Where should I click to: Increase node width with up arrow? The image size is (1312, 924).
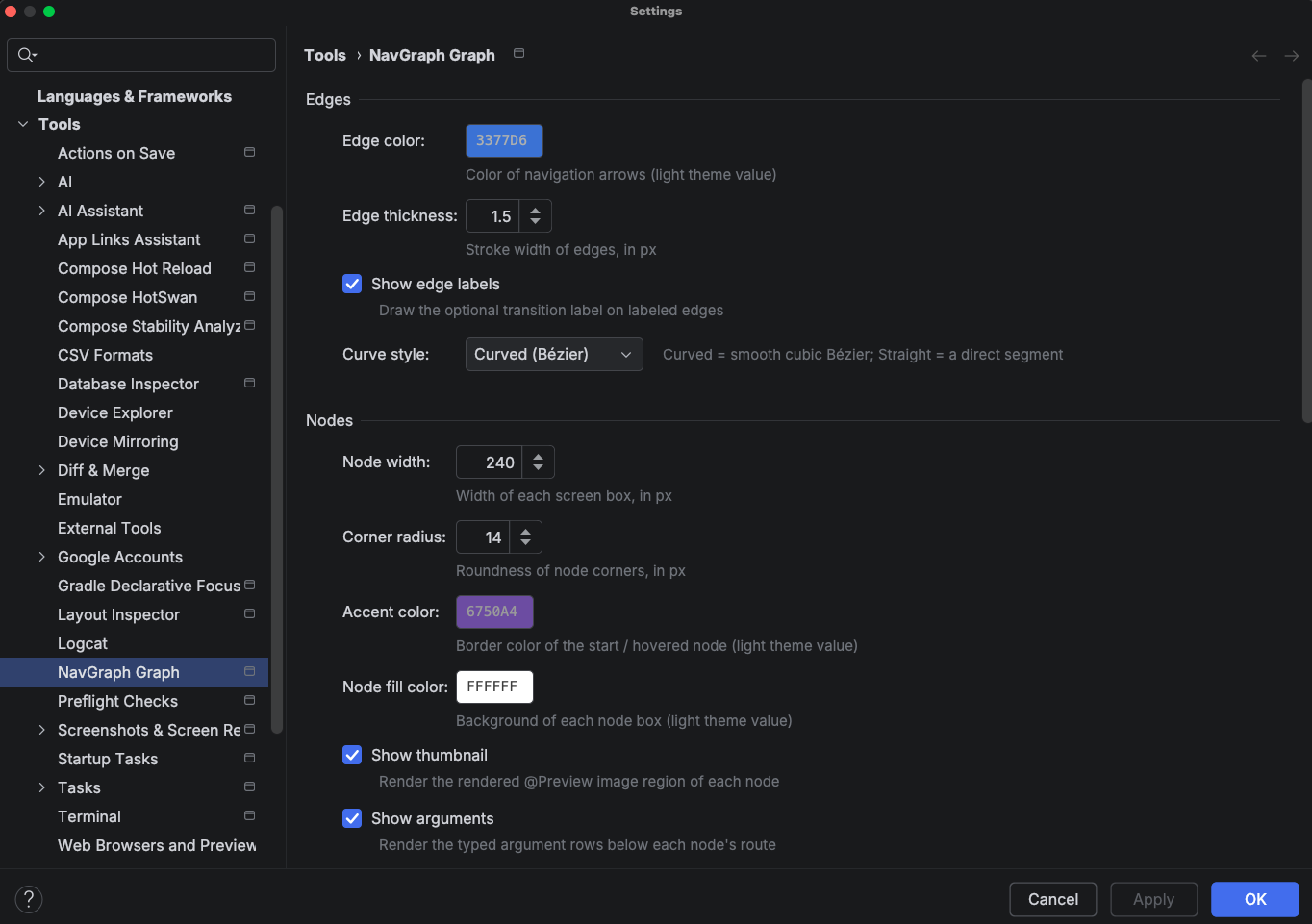539,456
